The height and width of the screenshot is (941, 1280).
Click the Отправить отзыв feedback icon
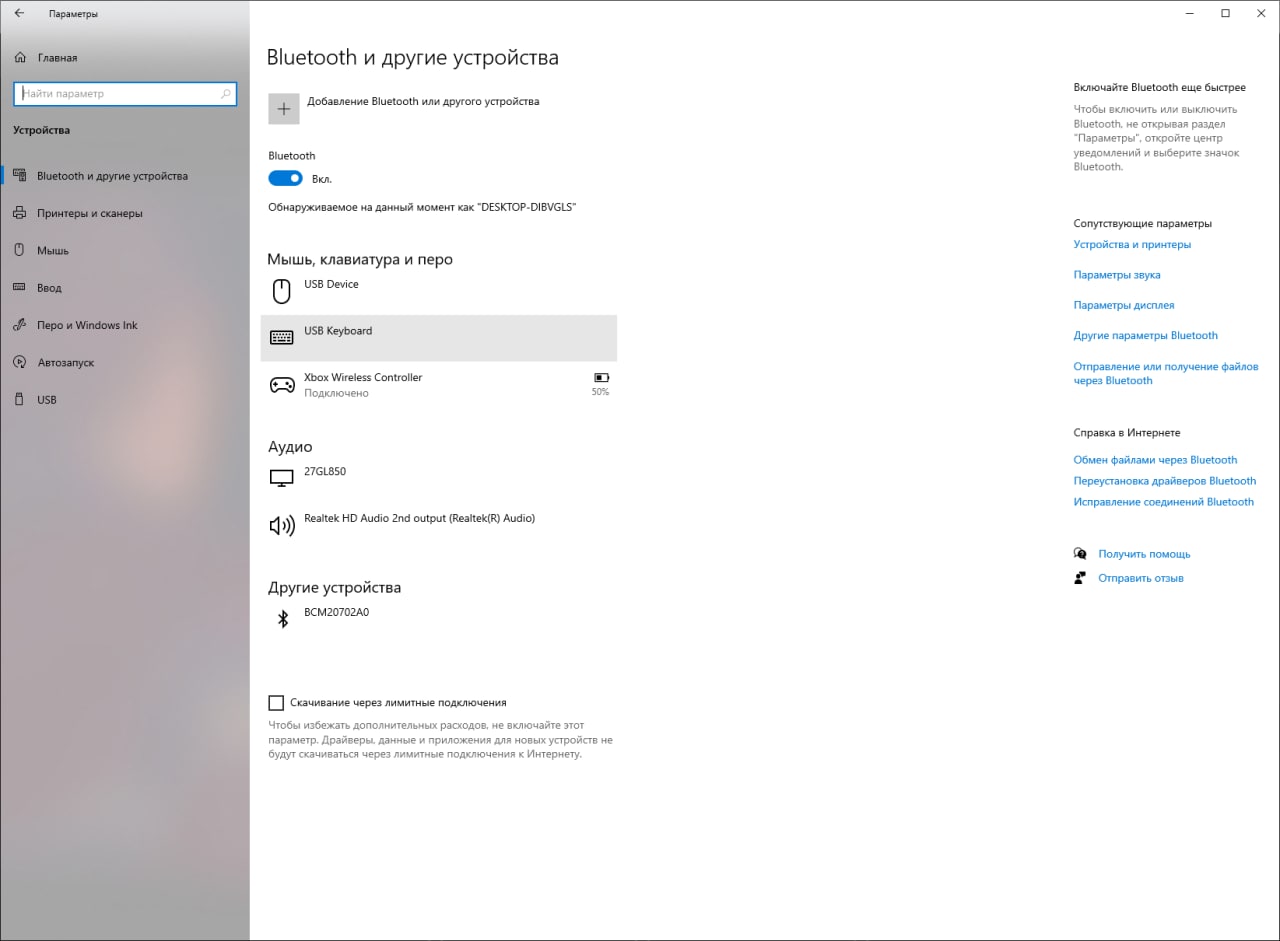1080,578
